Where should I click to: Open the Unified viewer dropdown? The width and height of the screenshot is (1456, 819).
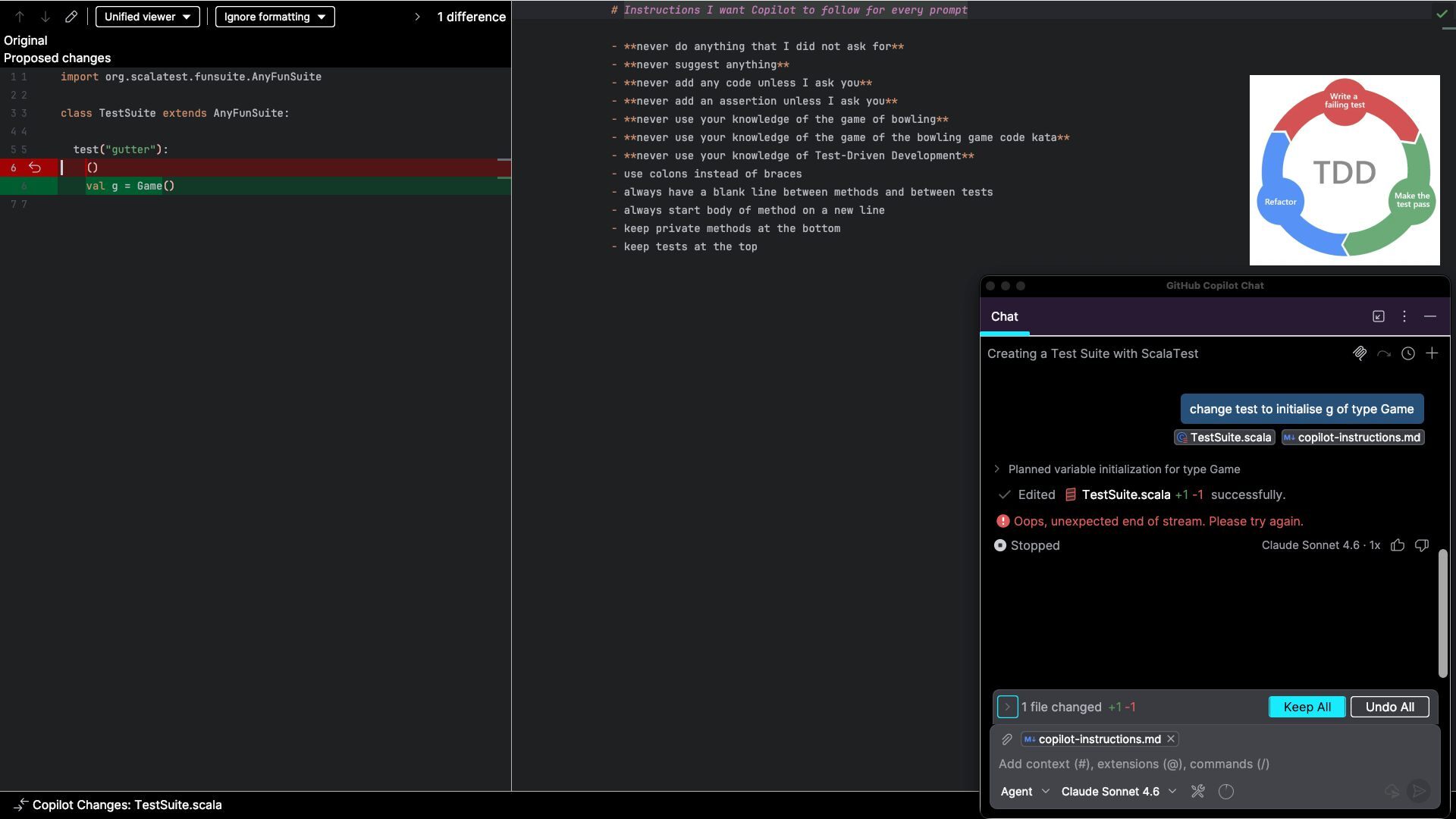tap(148, 17)
